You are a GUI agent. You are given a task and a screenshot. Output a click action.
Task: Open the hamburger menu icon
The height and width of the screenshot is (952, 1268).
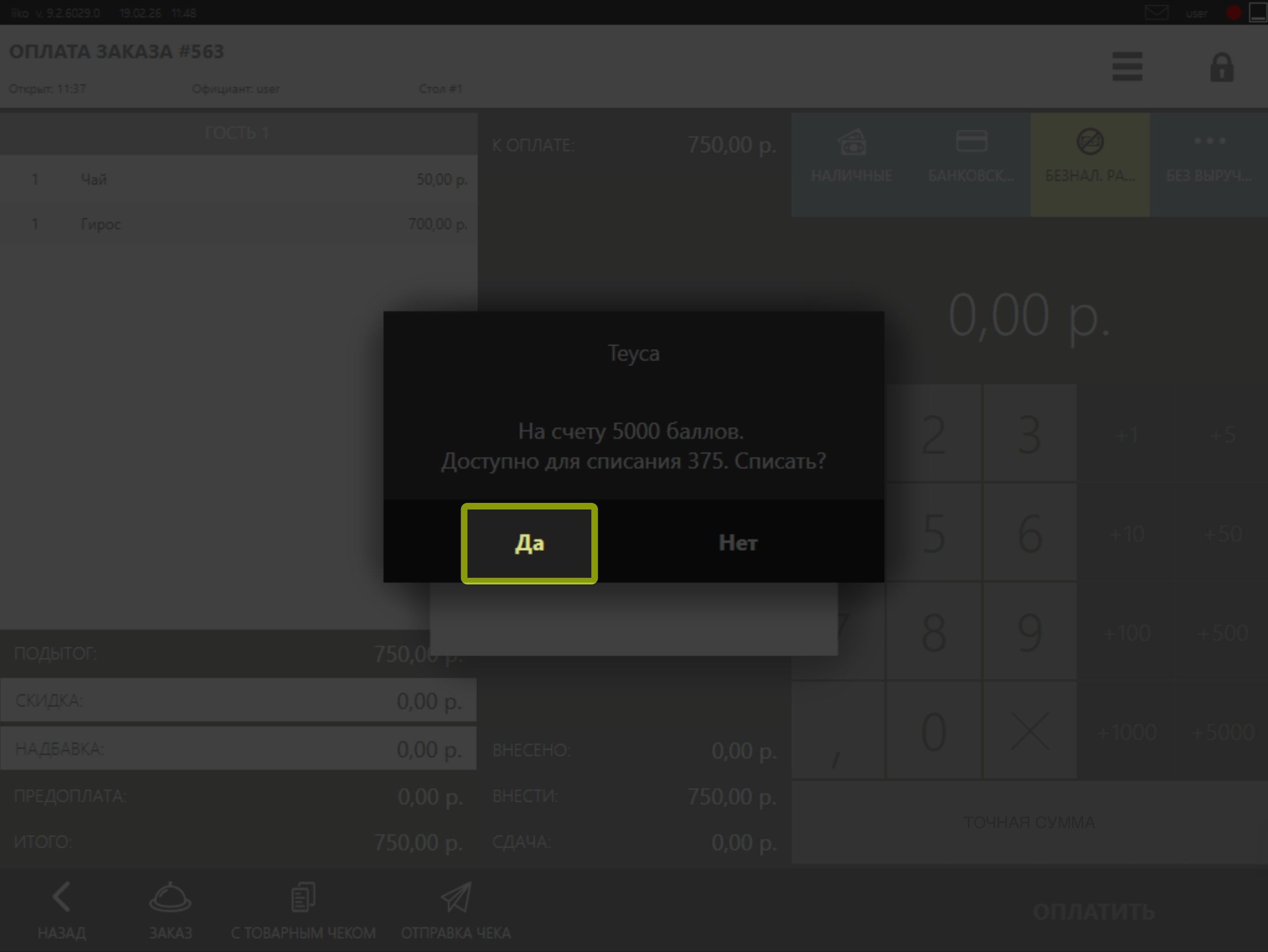point(1127,67)
